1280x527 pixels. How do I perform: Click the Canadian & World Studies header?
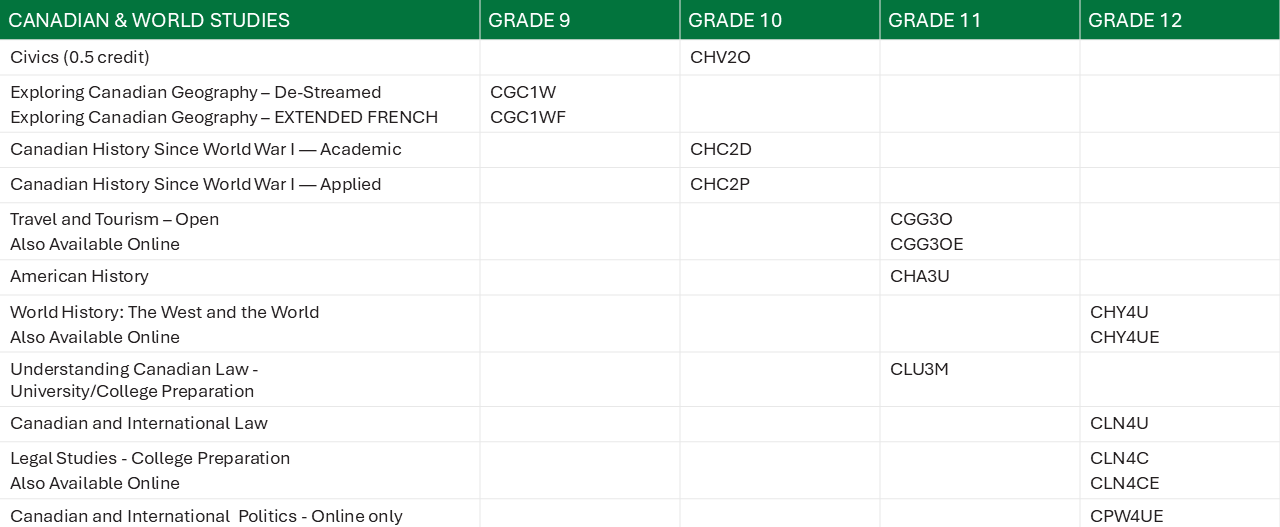(149, 20)
